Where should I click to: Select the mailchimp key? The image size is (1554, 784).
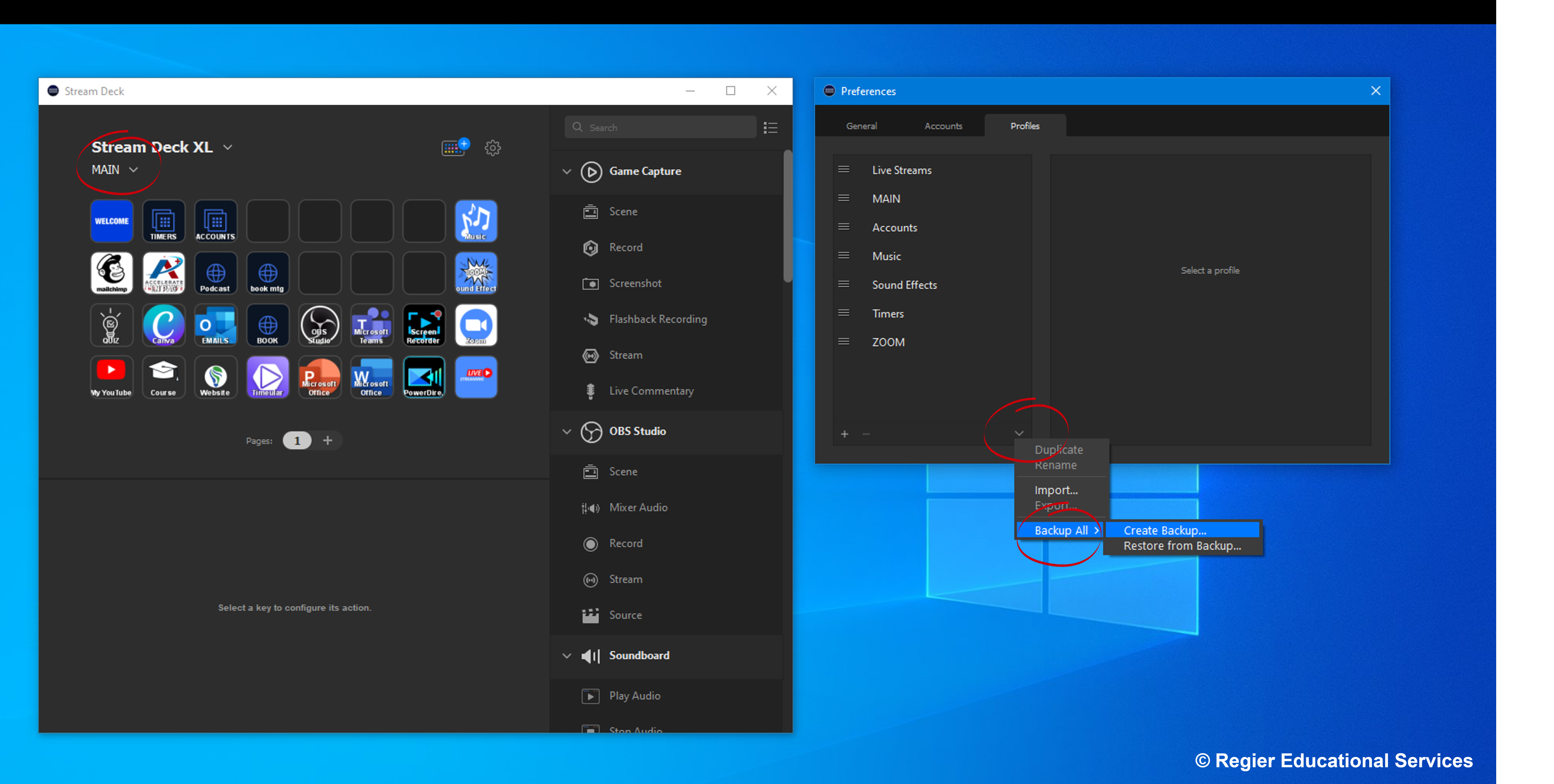click(x=112, y=273)
